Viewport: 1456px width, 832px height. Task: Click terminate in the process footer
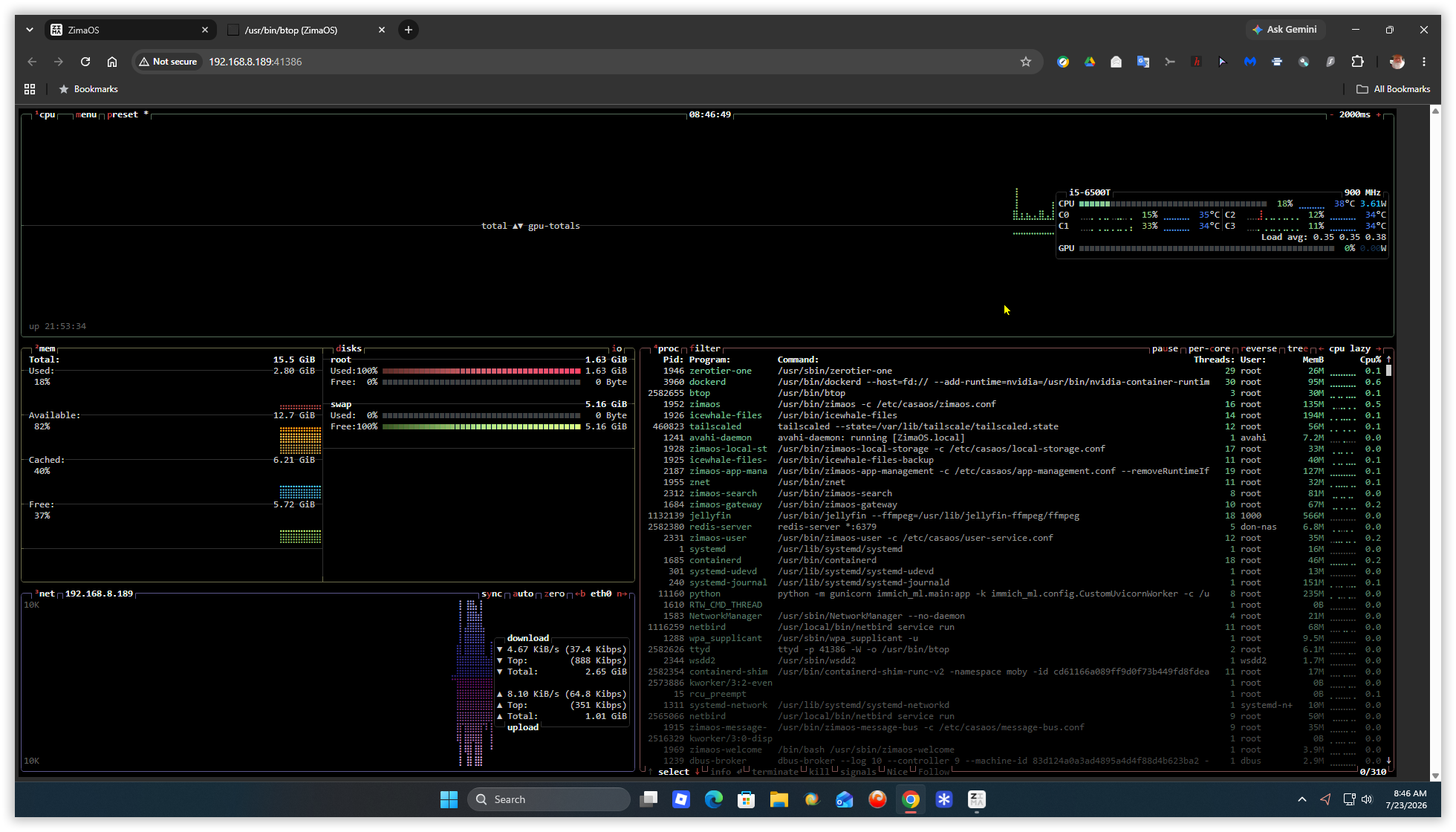[x=775, y=772]
